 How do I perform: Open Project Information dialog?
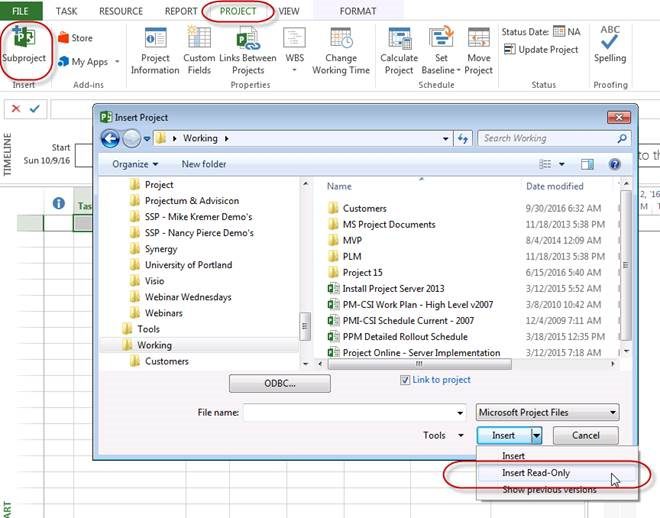tap(155, 51)
